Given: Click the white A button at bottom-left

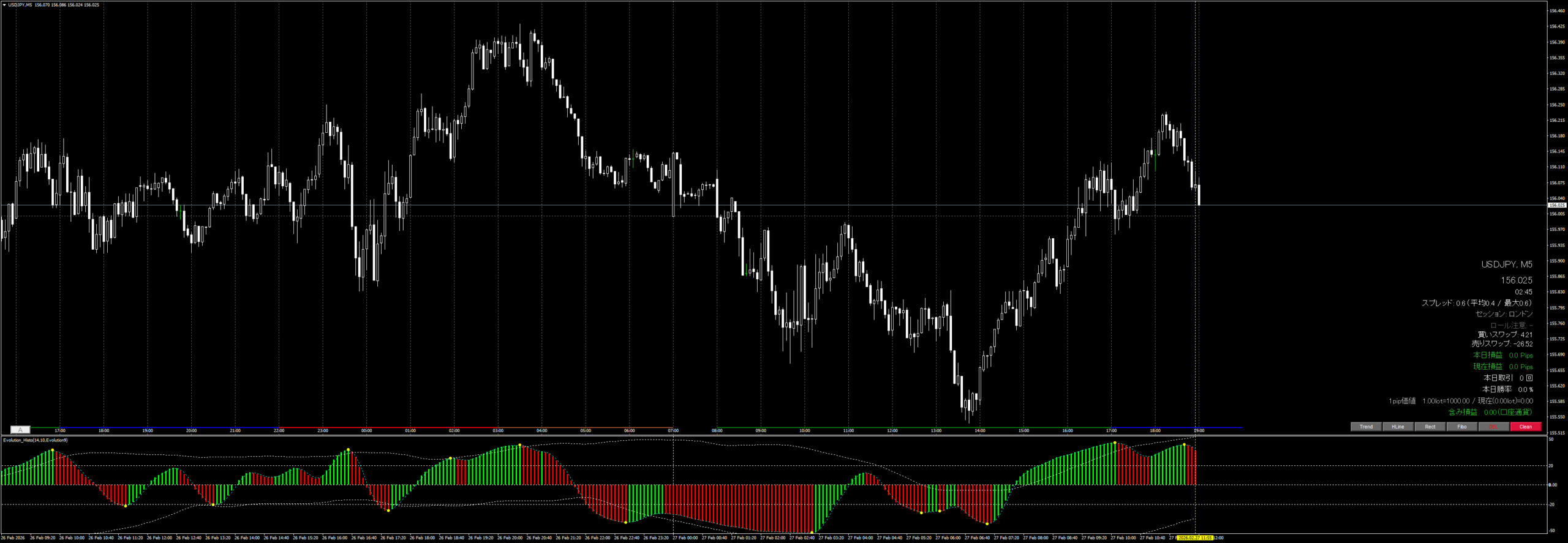Looking at the screenshot, I should coord(20,430).
